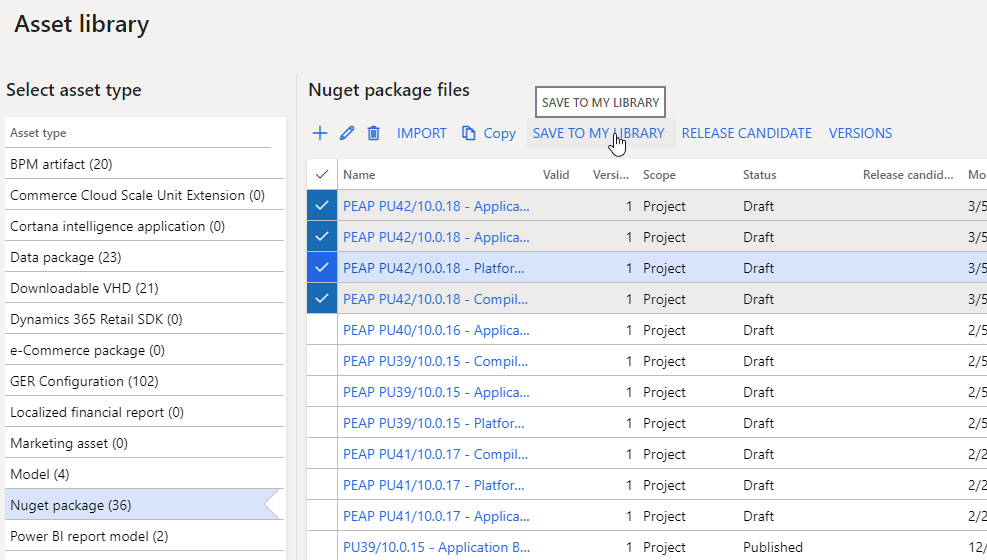Click the Asset type column header
This screenshot has height=560, width=987.
point(38,133)
